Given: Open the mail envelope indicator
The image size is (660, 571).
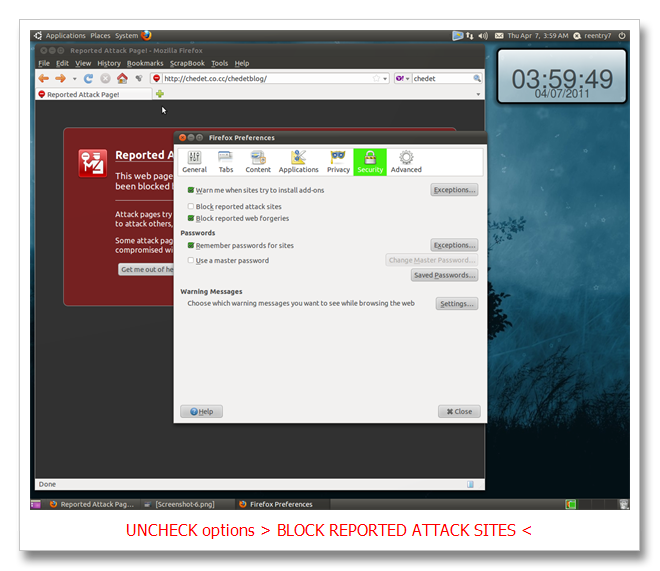Looking at the screenshot, I should [499, 36].
